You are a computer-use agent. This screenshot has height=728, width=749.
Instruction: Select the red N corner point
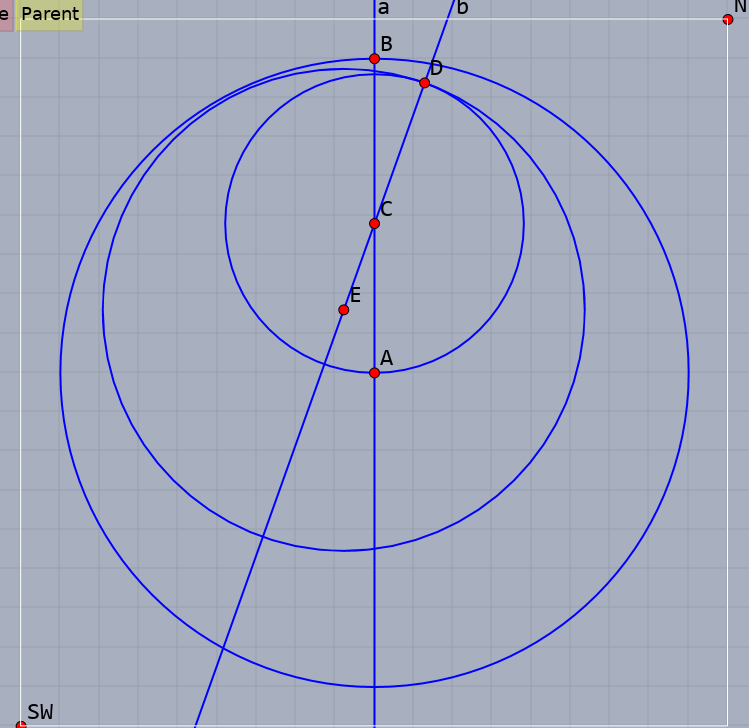(x=728, y=20)
